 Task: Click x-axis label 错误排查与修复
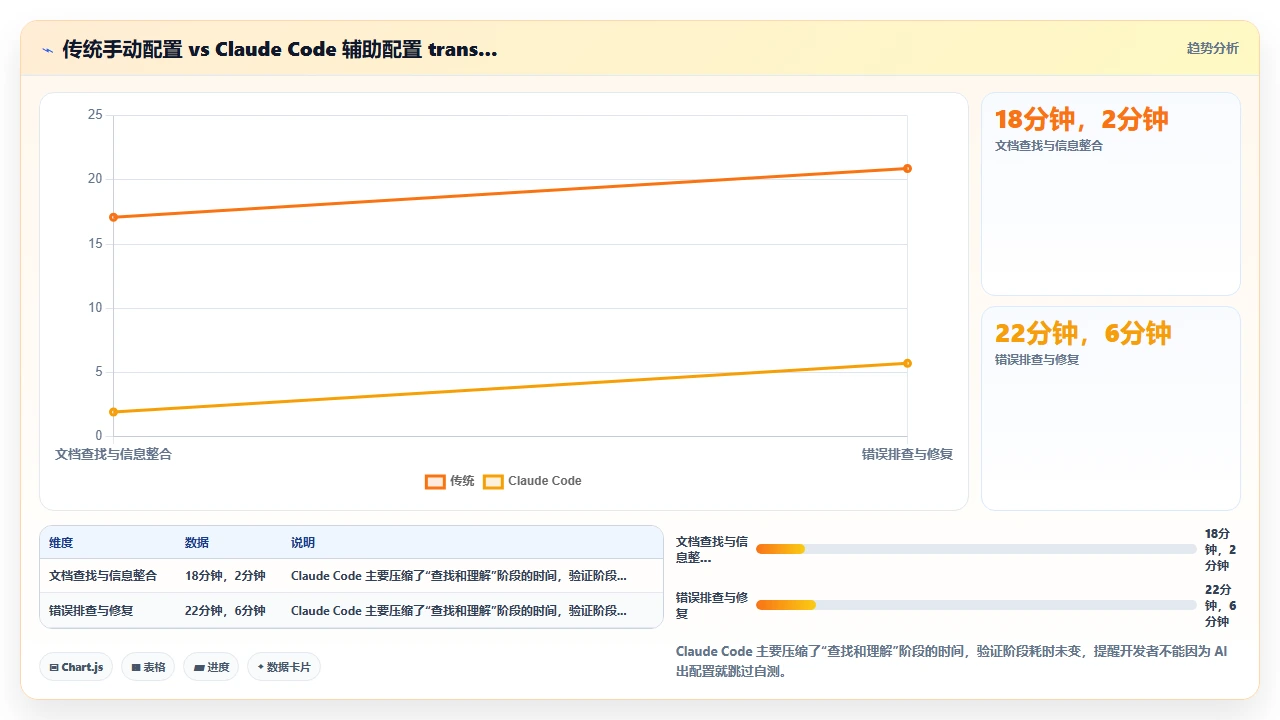[x=908, y=454]
